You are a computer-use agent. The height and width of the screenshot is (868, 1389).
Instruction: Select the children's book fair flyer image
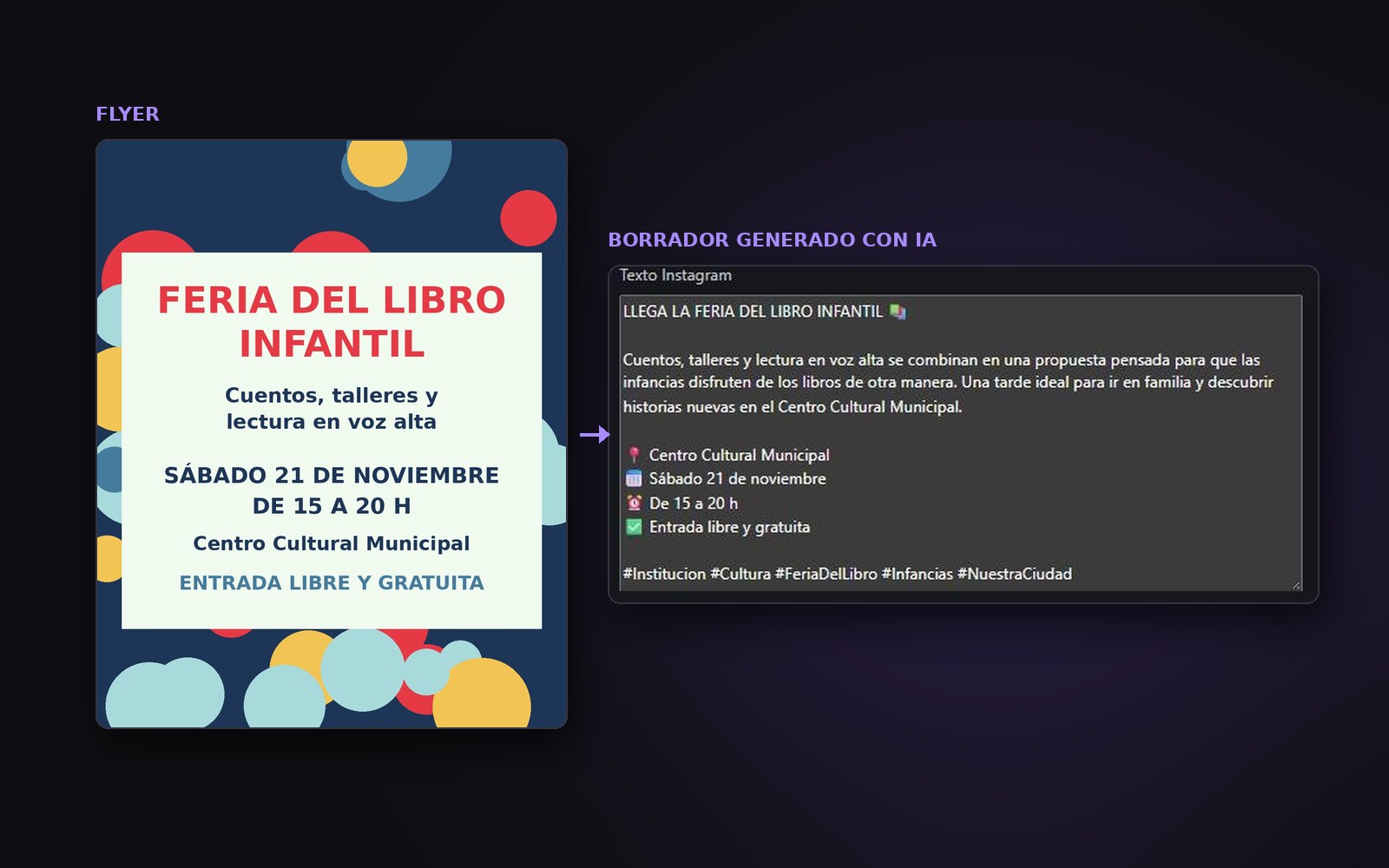pos(332,434)
